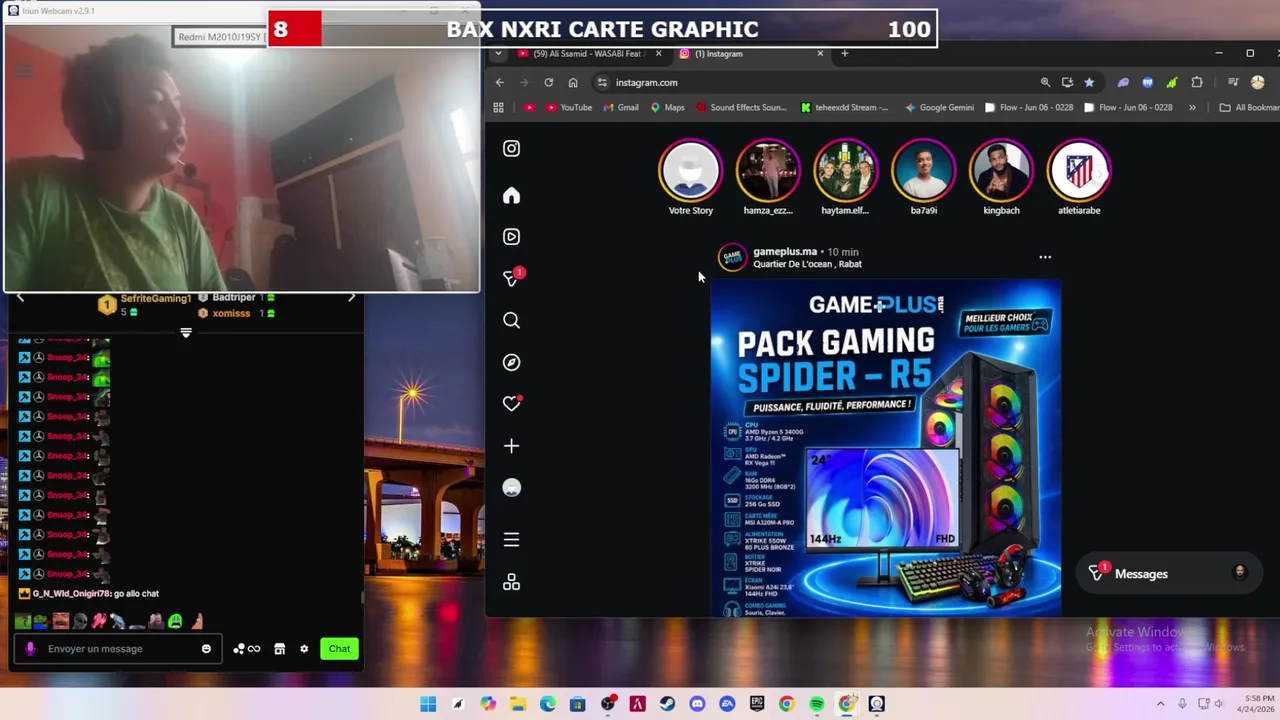This screenshot has height=720, width=1280.
Task: Open Quartier De L'ocean, Rabat location
Action: (x=807, y=264)
